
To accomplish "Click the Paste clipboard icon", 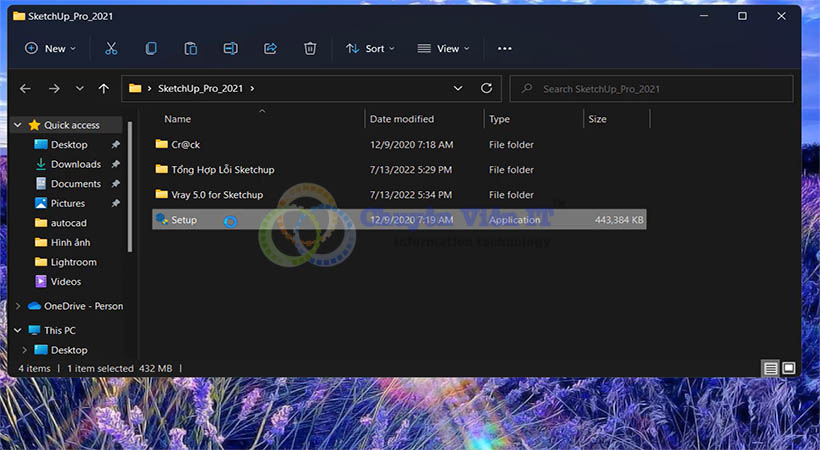I will click(x=191, y=48).
